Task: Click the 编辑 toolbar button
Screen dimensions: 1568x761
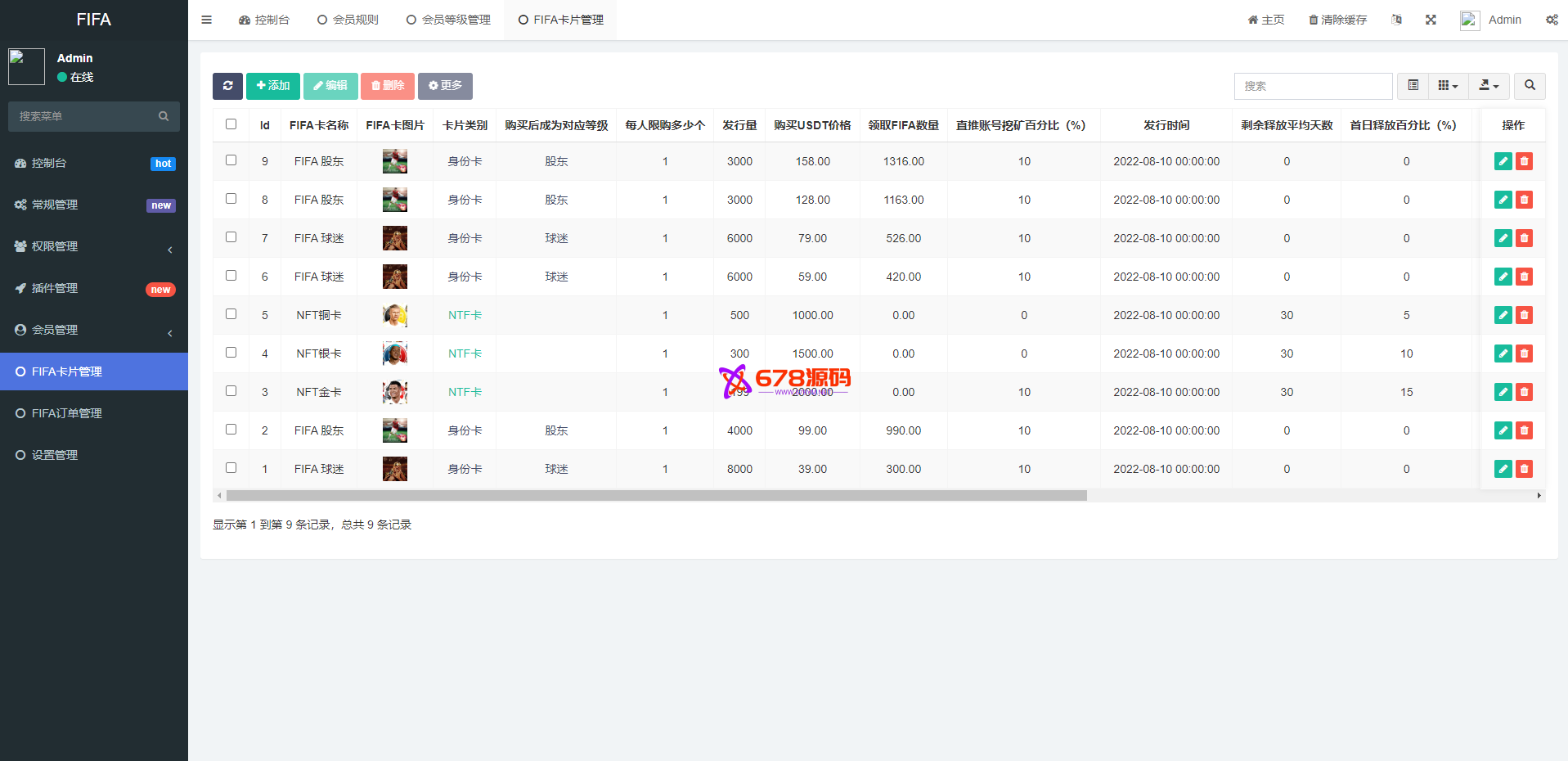Action: pos(330,86)
